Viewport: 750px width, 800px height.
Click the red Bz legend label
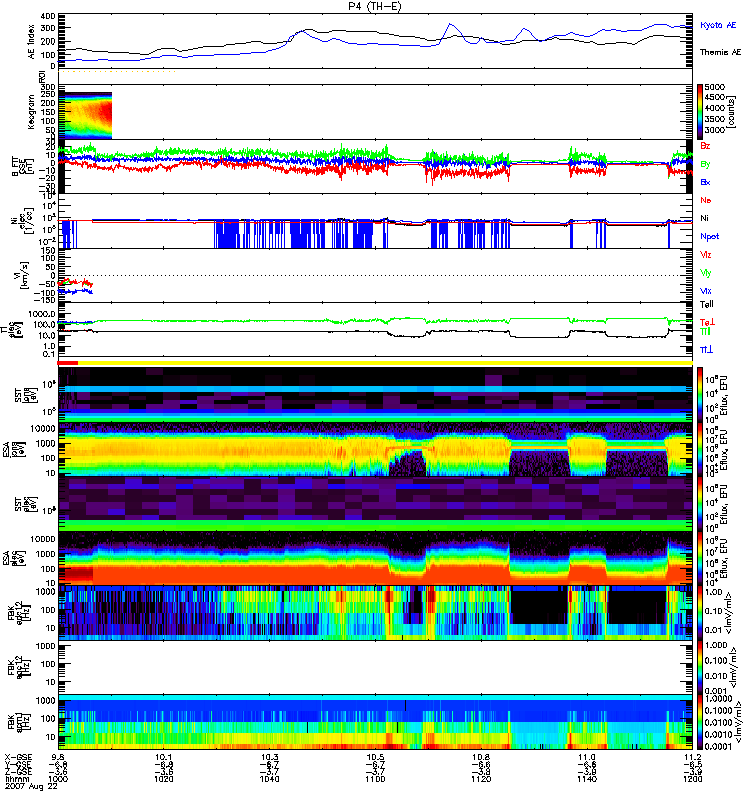point(705,146)
